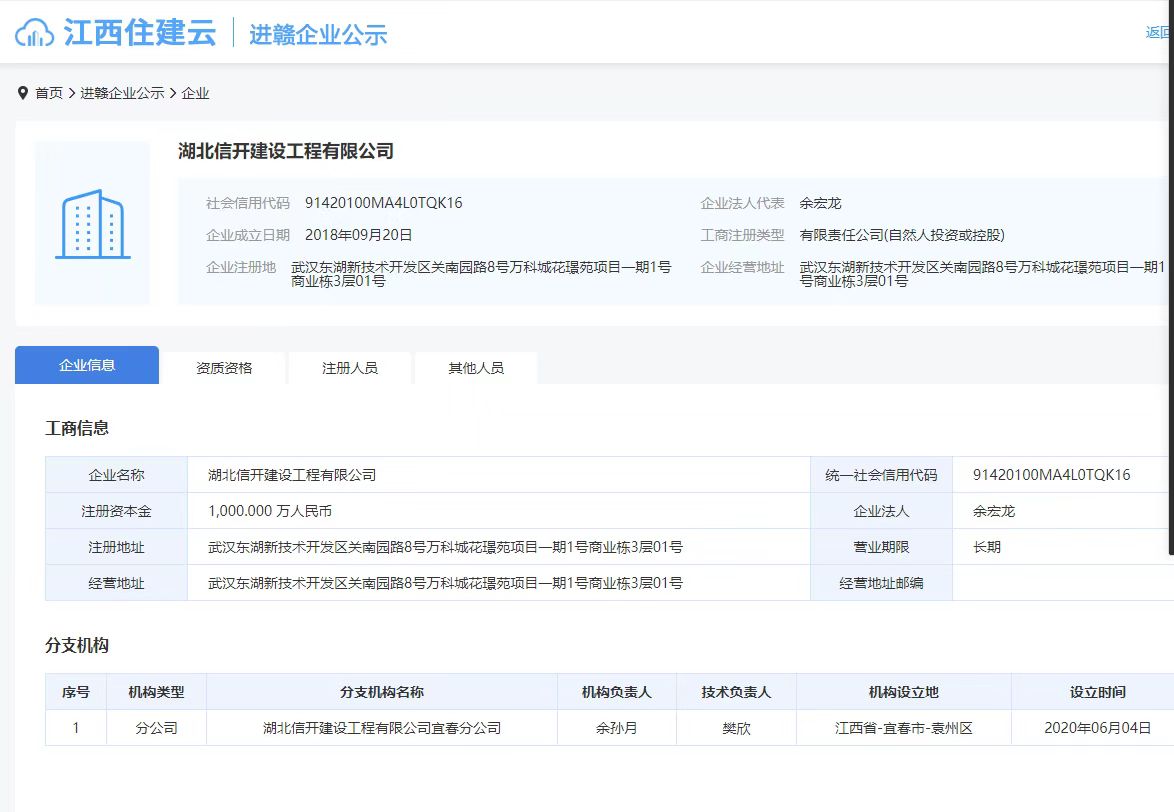Screen dimensions: 1174x812
Task: Click the location pin icon in breadcrumb
Action: tap(22, 93)
